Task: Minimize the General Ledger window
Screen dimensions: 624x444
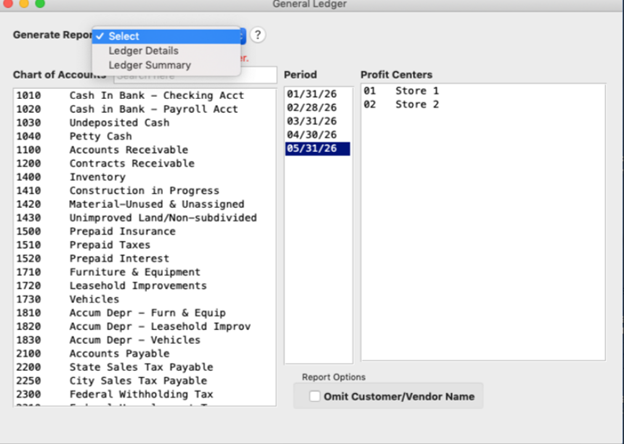Action: coord(24,4)
